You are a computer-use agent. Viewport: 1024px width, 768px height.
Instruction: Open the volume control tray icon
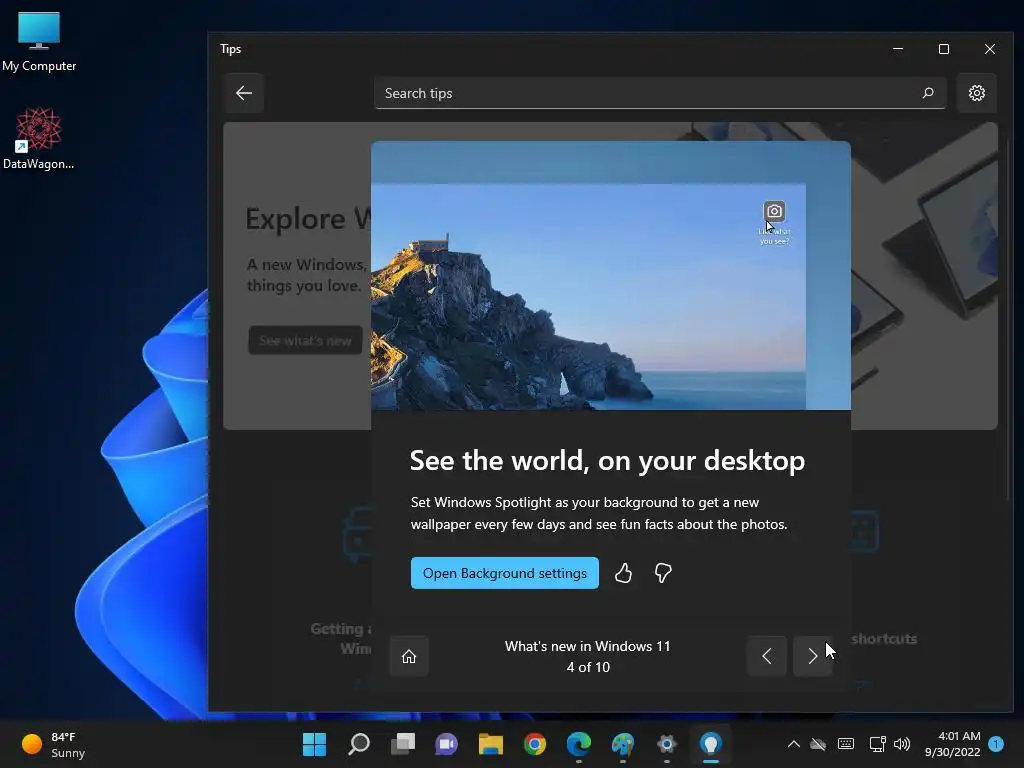click(902, 744)
